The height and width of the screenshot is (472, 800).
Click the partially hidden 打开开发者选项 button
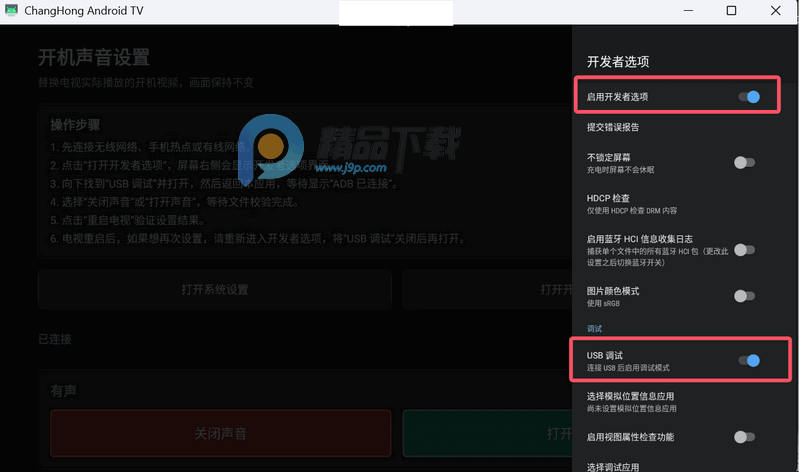487,289
